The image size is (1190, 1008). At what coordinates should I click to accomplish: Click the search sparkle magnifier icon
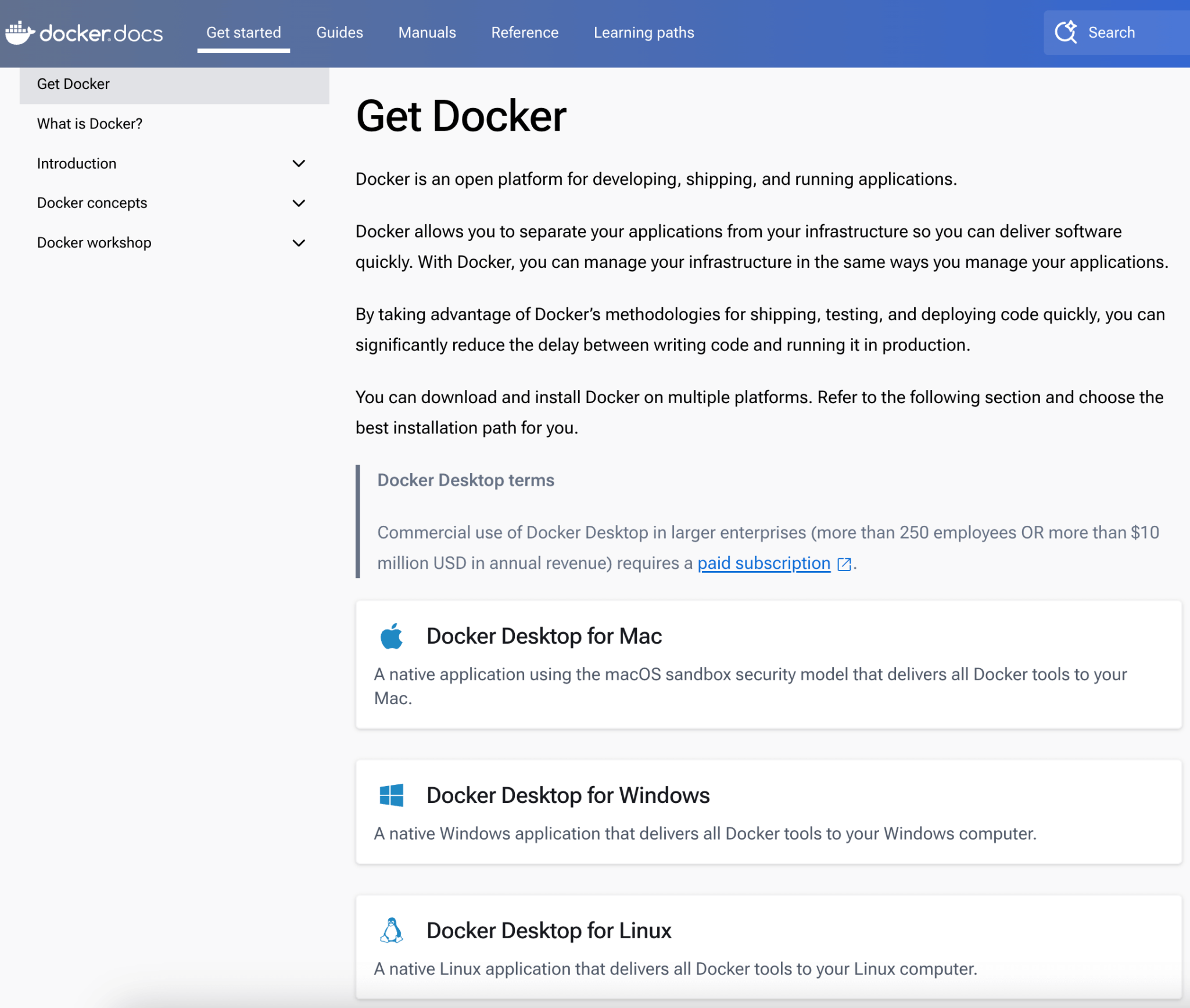click(1066, 32)
